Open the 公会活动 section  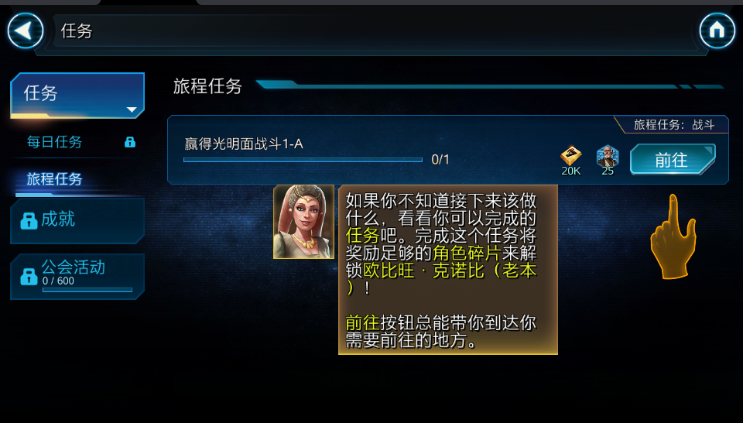point(77,277)
